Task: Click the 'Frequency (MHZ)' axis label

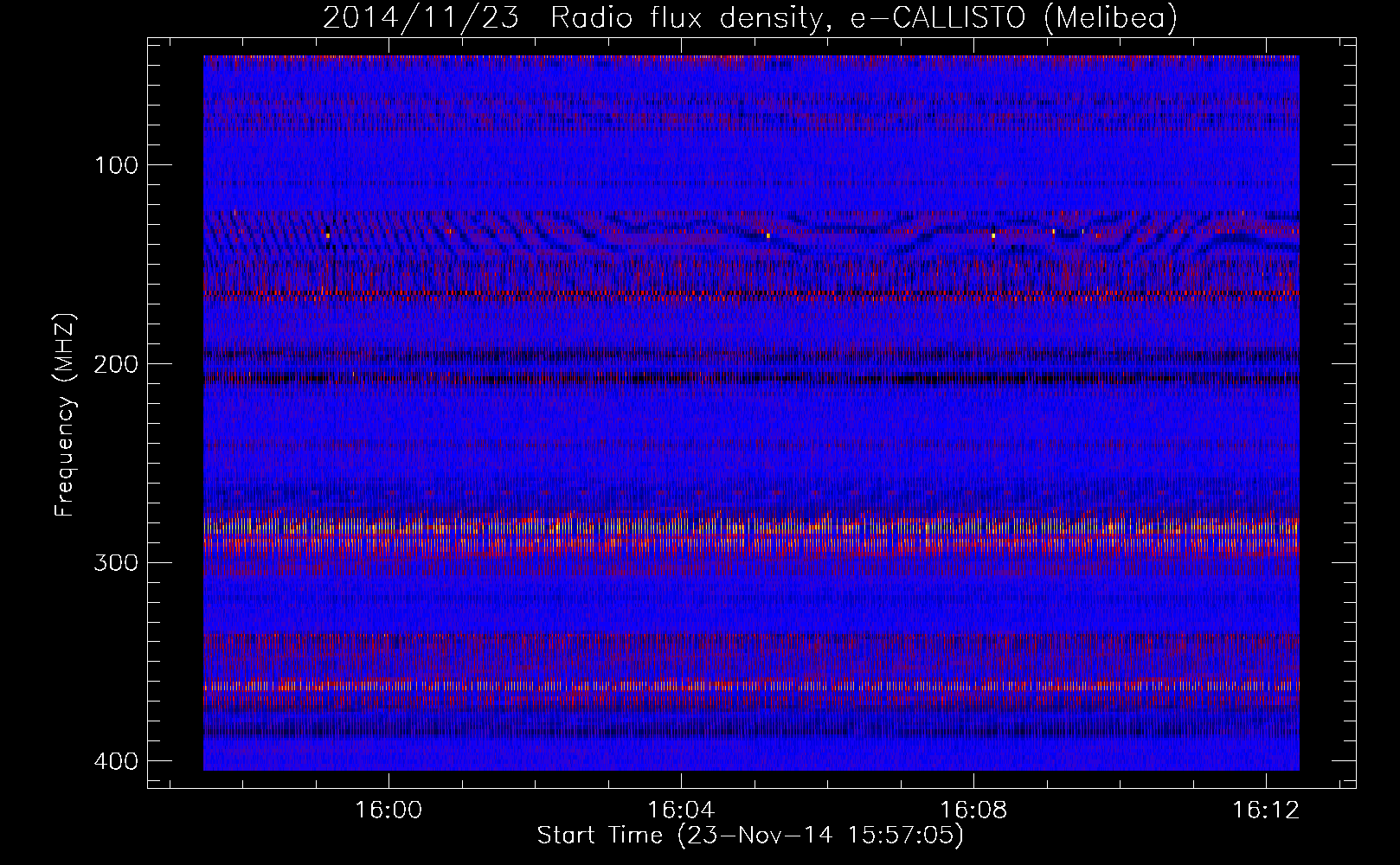Action: pyautogui.click(x=66, y=415)
